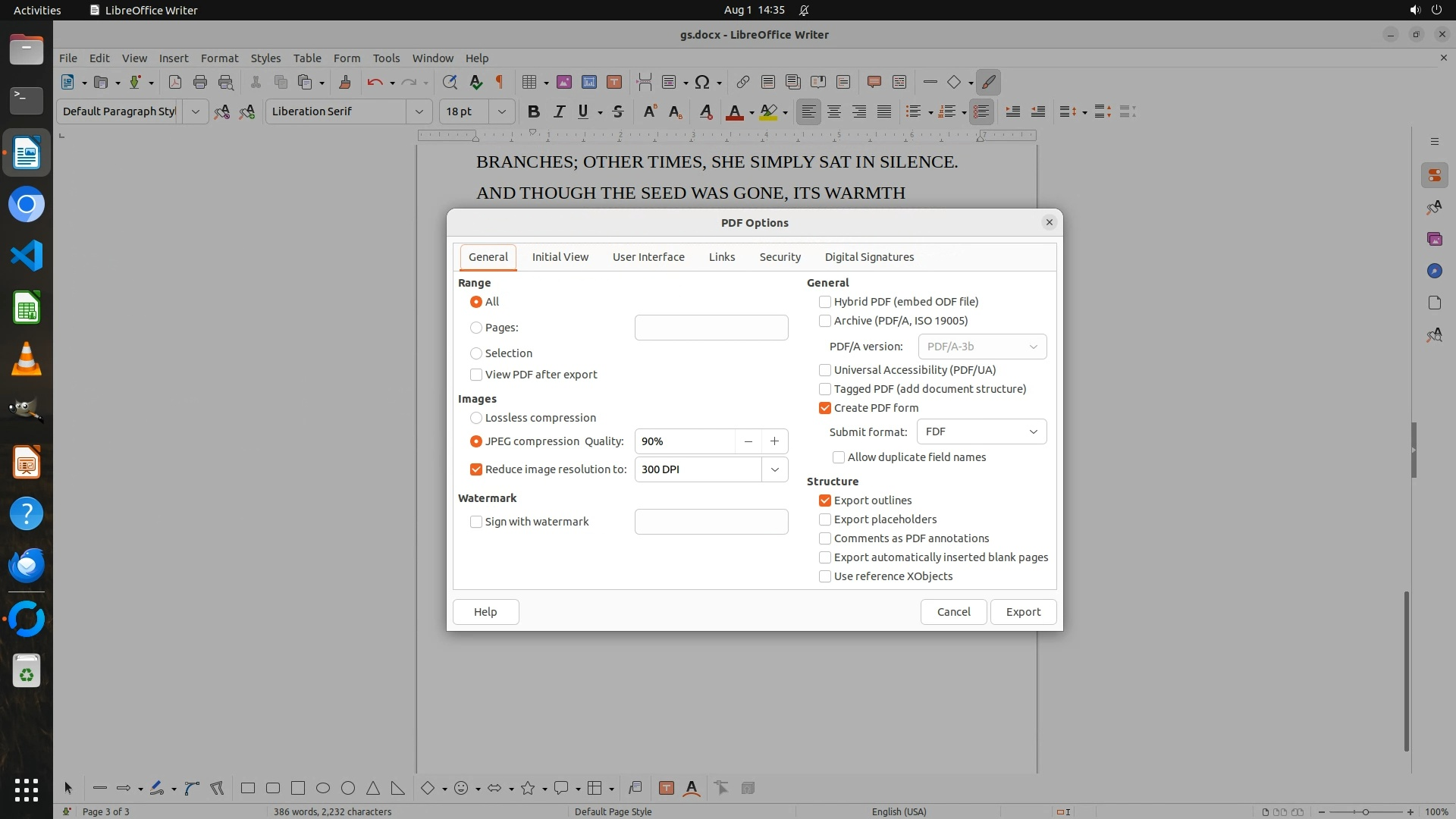Open the VLC media player dock icon
The image size is (1456, 819).
click(27, 359)
